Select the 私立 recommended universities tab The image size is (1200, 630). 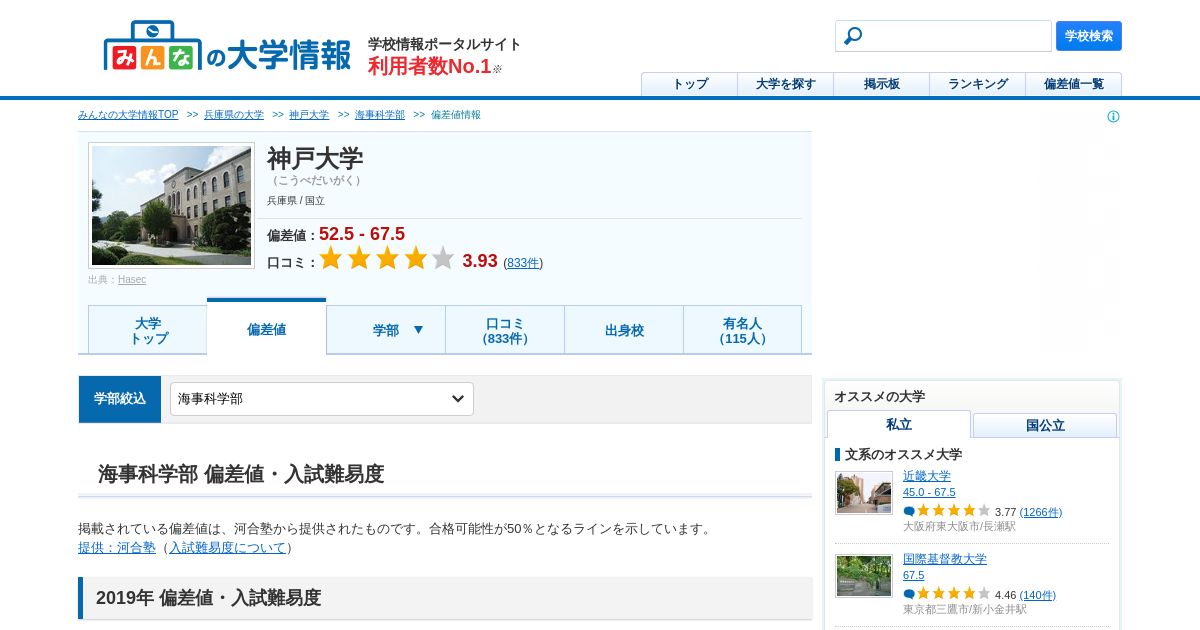pos(899,424)
